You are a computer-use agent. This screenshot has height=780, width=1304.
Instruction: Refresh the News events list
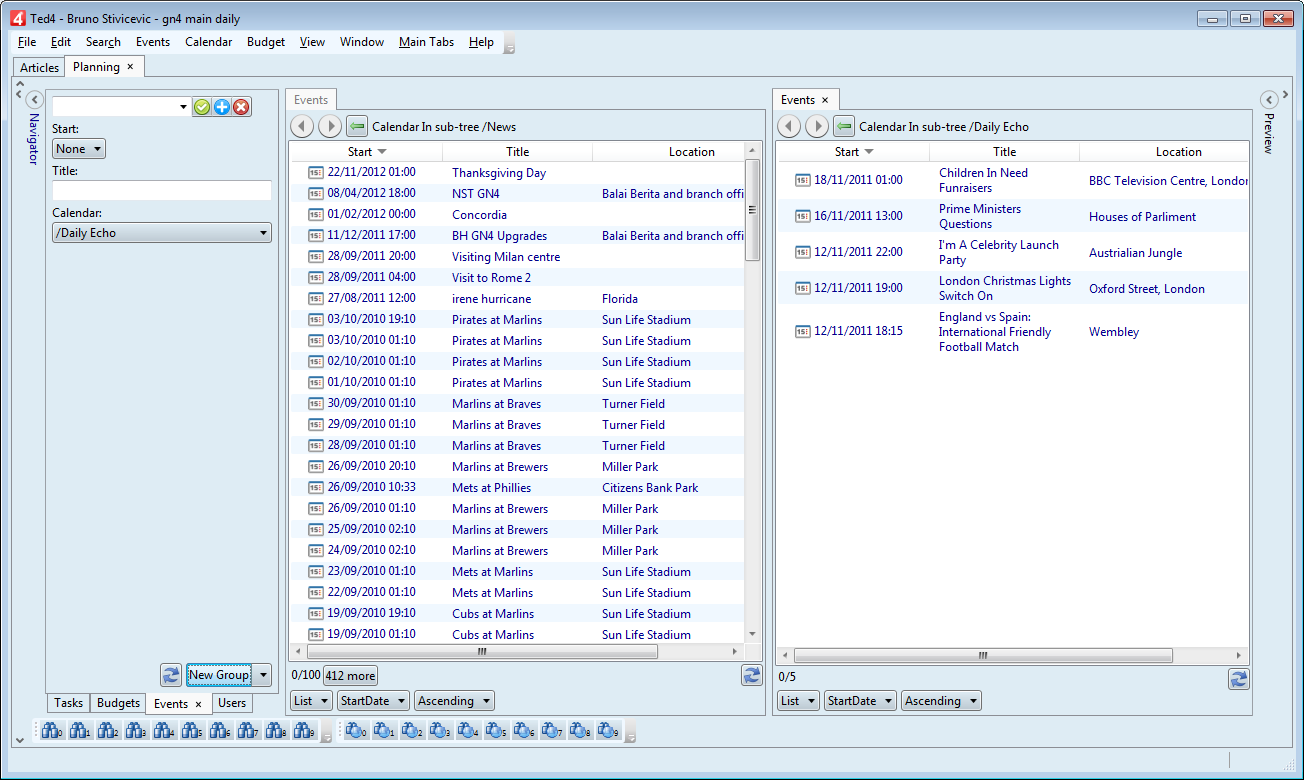752,676
